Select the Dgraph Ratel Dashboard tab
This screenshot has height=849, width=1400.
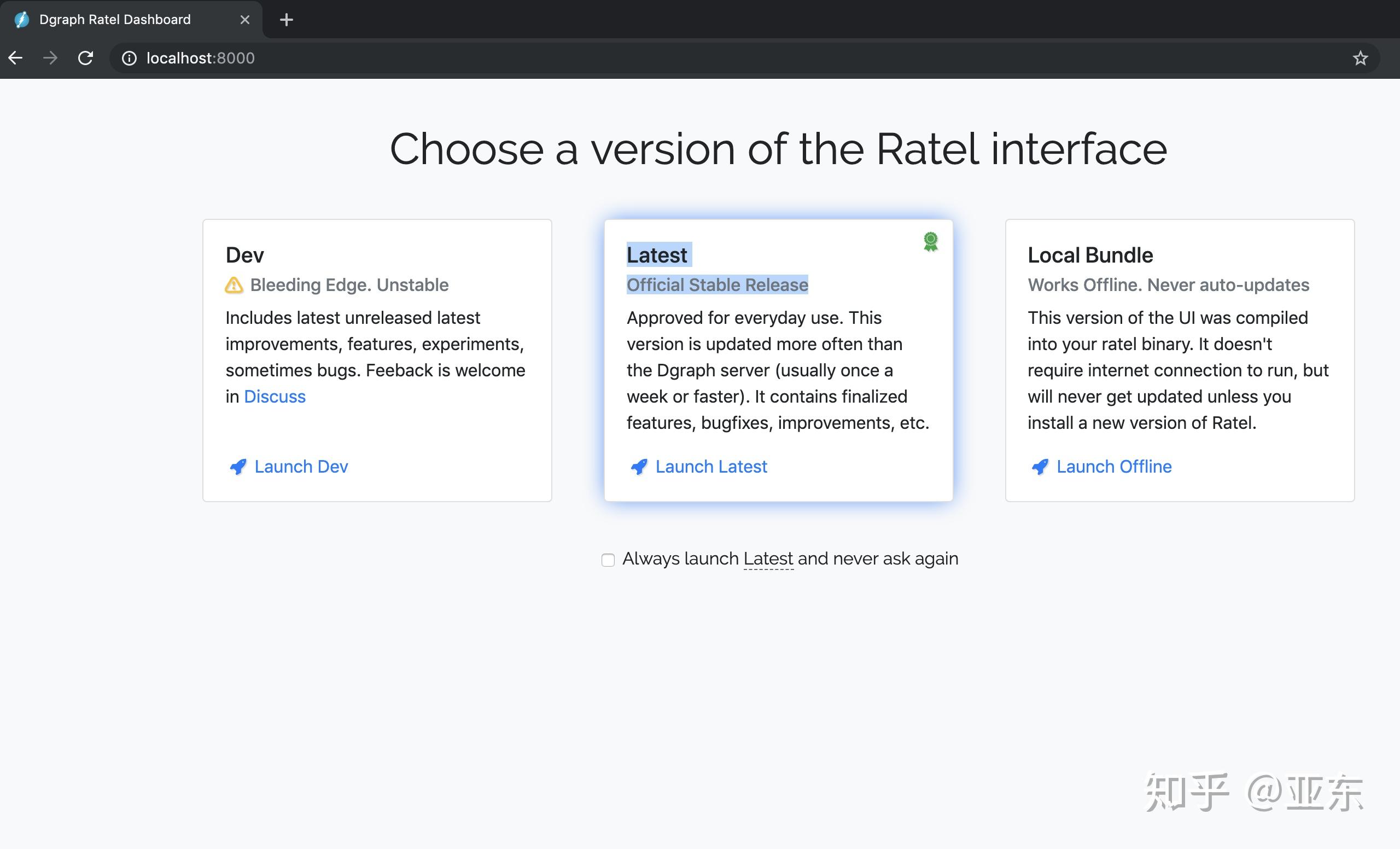pyautogui.click(x=115, y=20)
